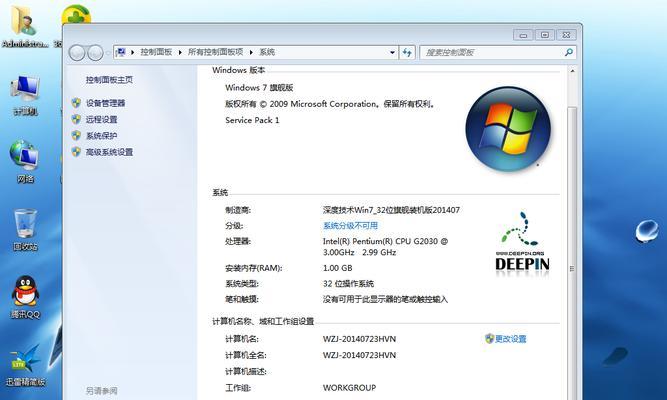Click the Windows 7 logo orb

pos(508,129)
